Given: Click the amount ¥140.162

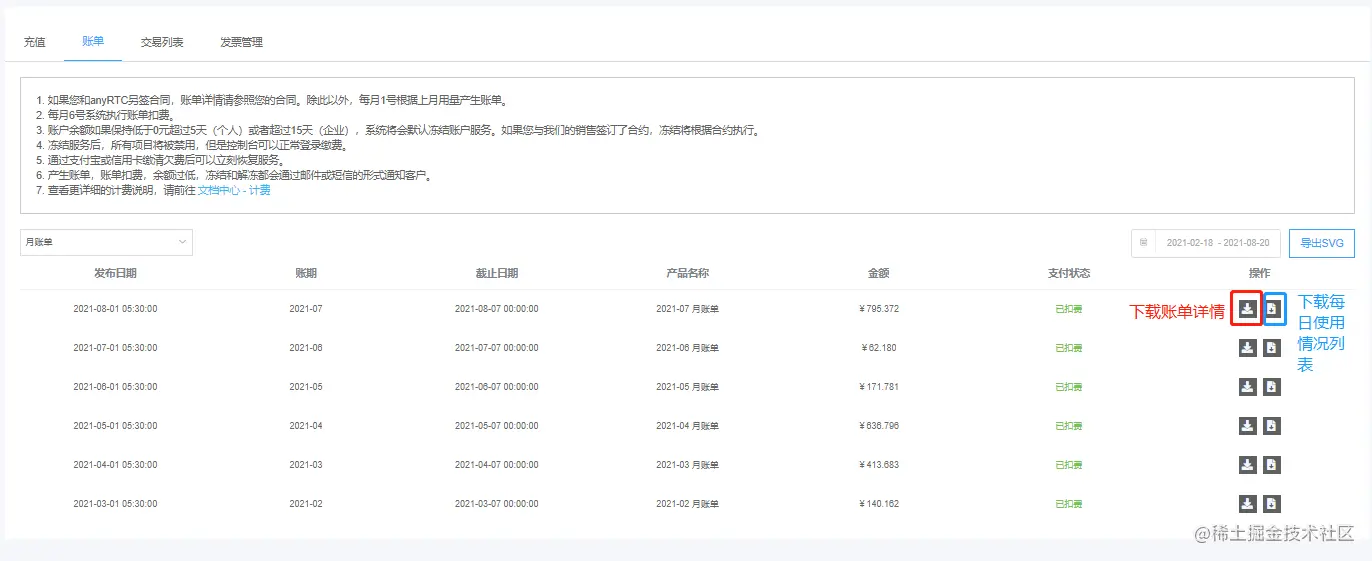Looking at the screenshot, I should click(x=879, y=504).
